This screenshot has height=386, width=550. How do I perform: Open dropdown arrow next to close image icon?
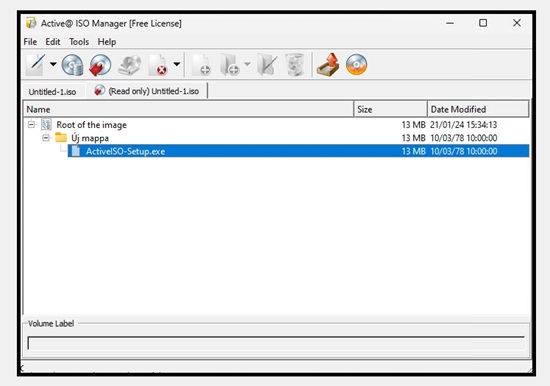[177, 64]
